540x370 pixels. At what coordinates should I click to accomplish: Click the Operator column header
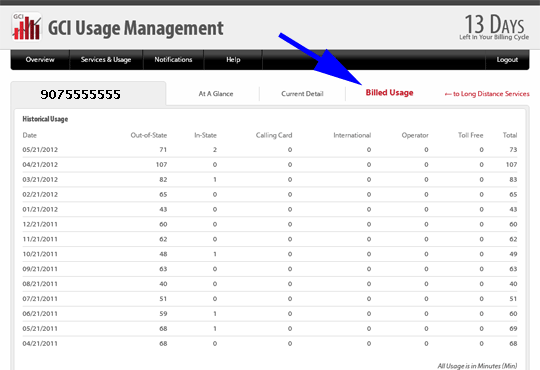[x=415, y=135]
